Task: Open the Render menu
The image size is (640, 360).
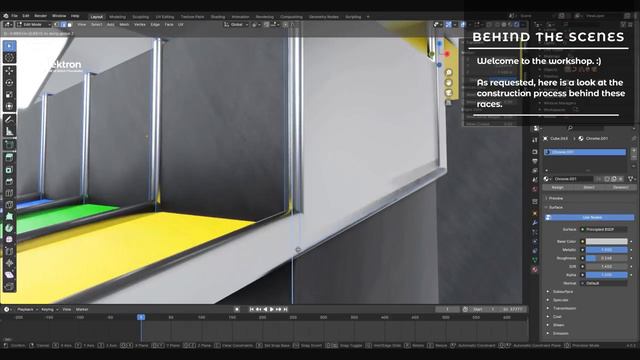Action: [x=40, y=16]
